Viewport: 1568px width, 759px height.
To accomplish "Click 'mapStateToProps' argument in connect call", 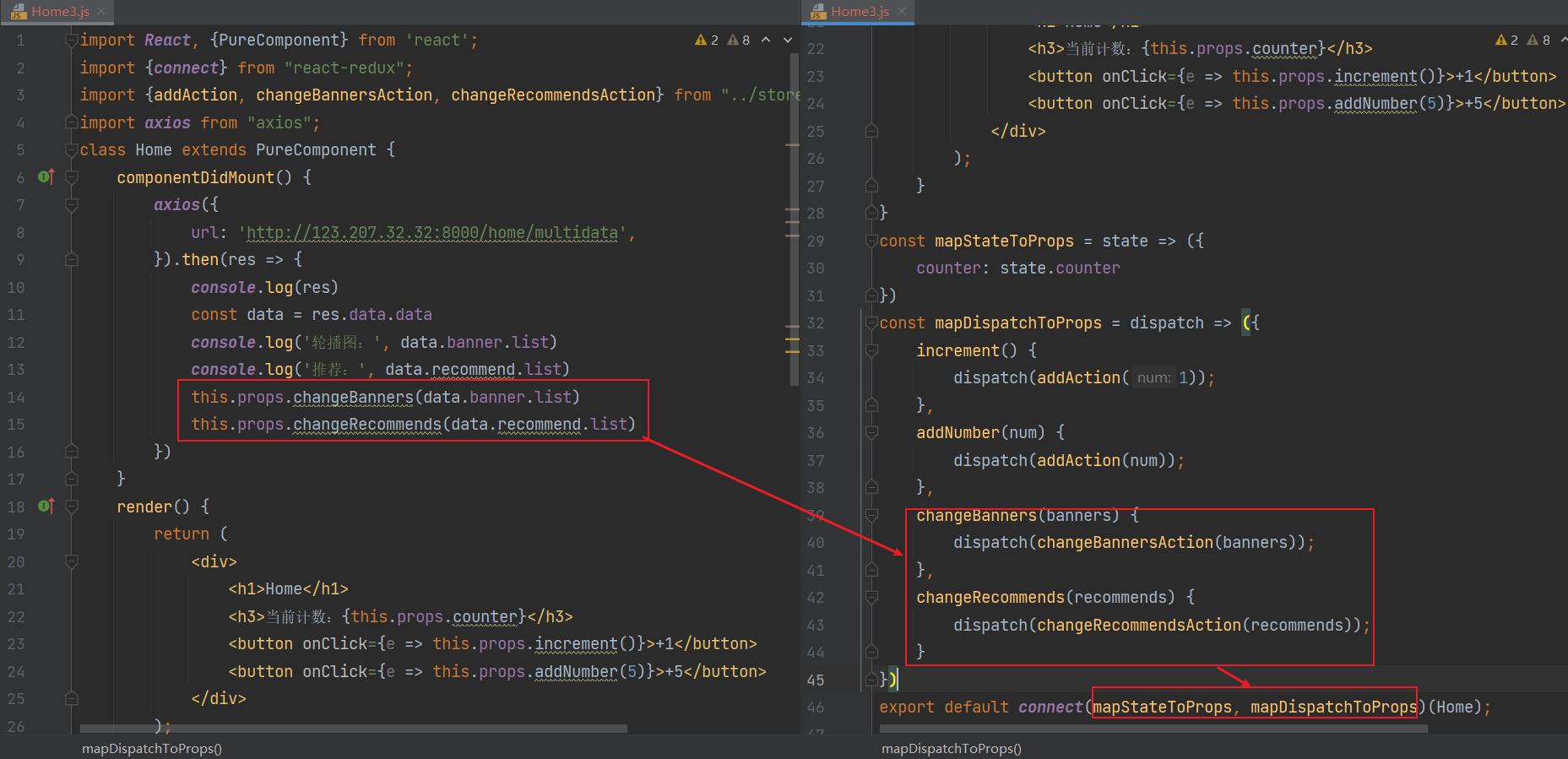I will pos(1162,707).
